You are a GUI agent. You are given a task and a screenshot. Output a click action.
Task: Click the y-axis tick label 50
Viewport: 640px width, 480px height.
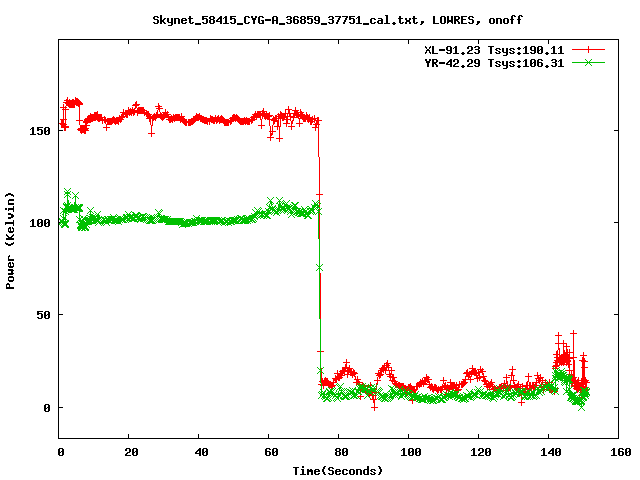pos(44,315)
